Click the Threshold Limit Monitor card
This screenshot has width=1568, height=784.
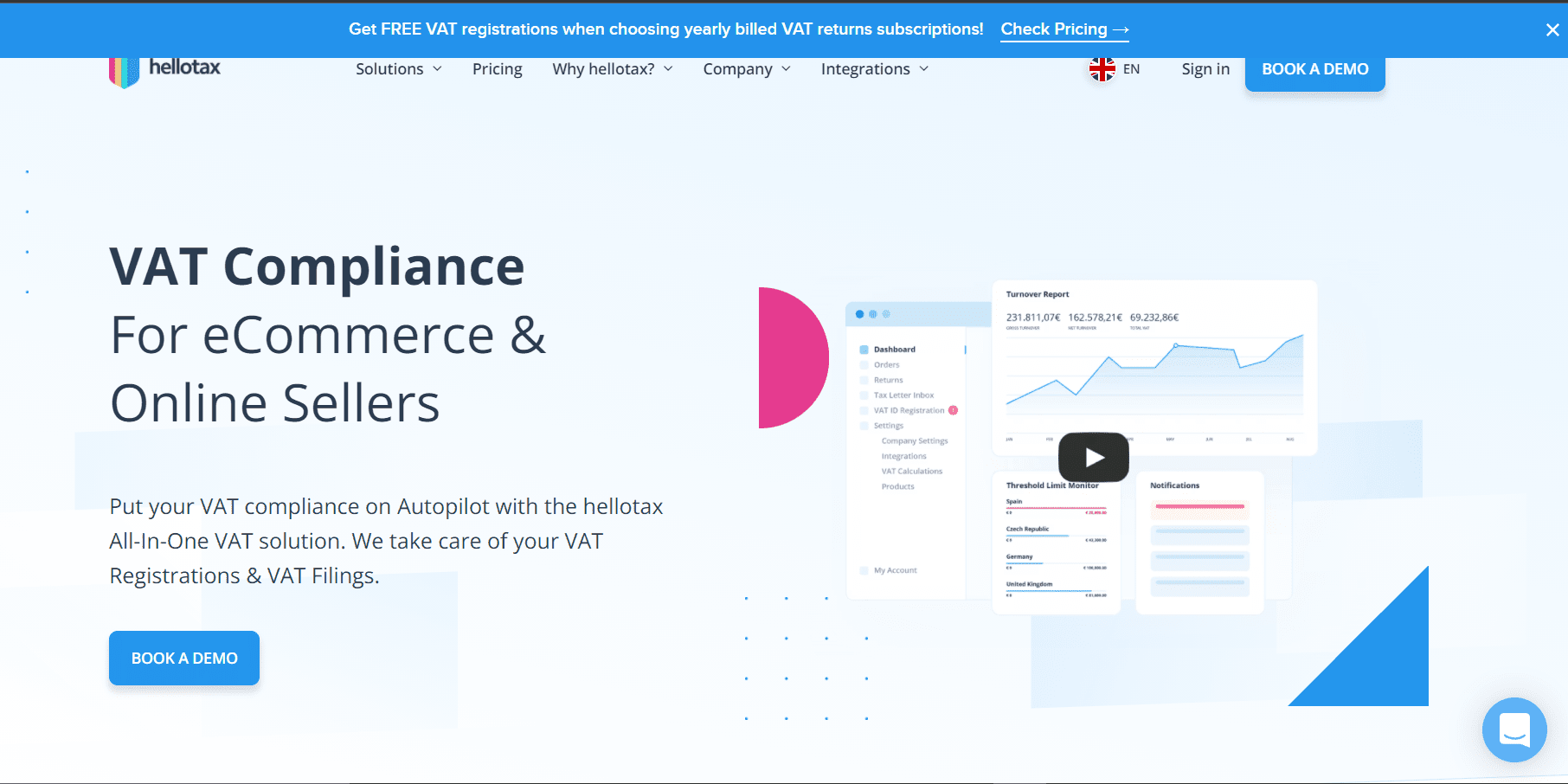pos(1057,543)
